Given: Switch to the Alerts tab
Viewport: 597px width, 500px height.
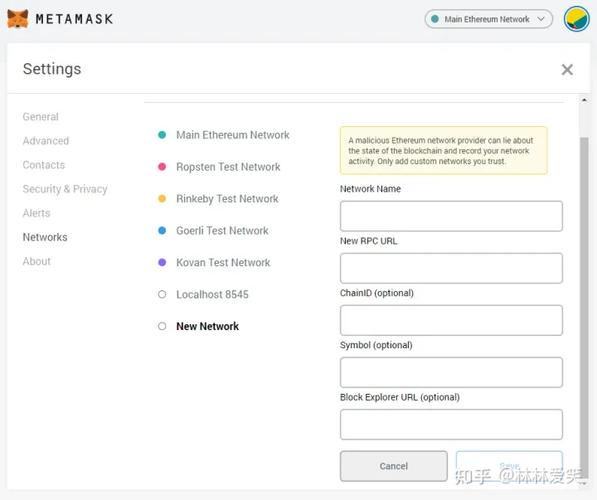Looking at the screenshot, I should [x=36, y=213].
